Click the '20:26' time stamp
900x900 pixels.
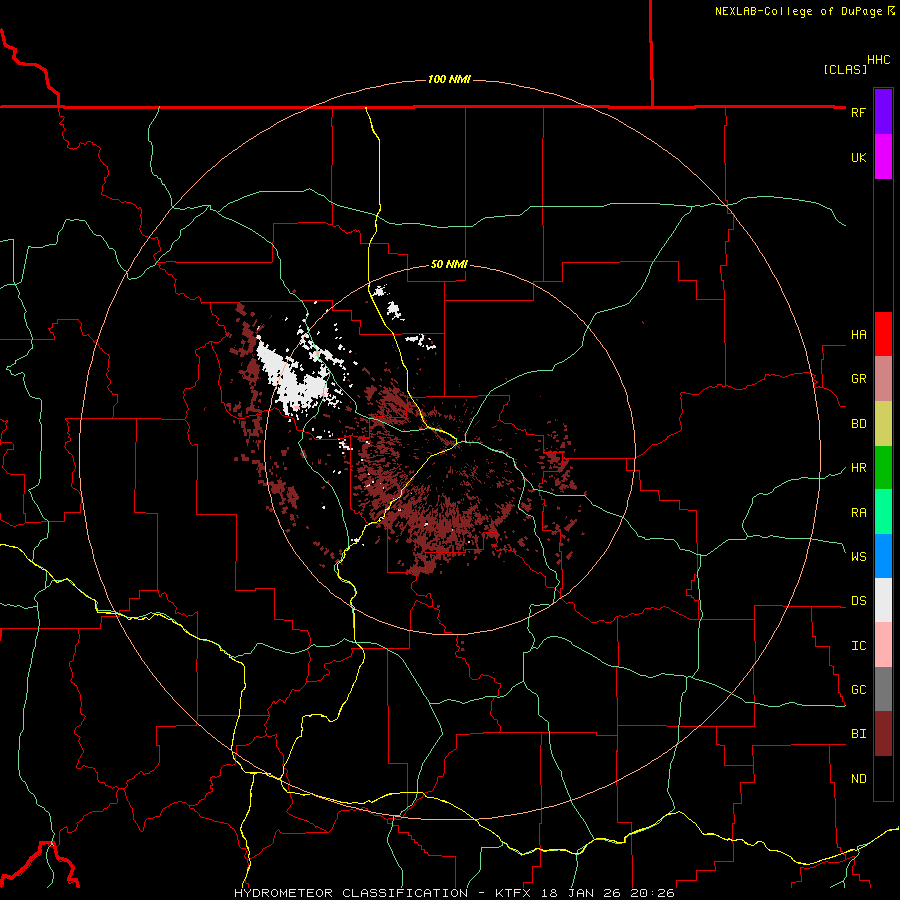click(651, 893)
